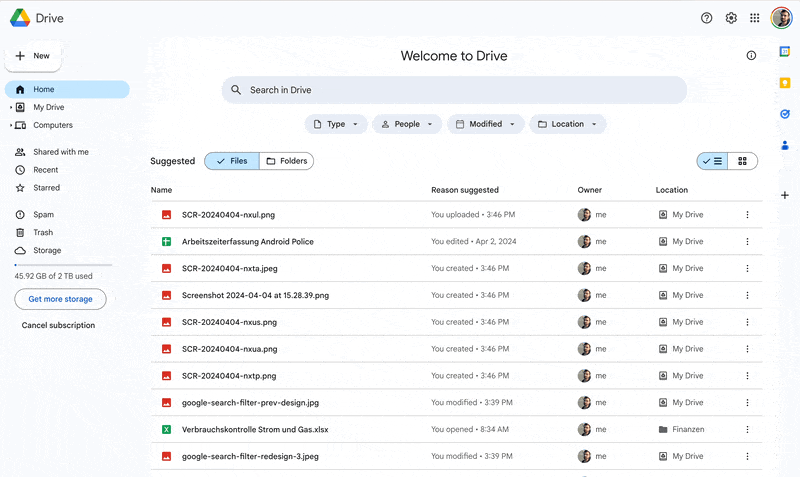Open Contacts in the side panel
The image size is (800, 477).
[x=785, y=145]
